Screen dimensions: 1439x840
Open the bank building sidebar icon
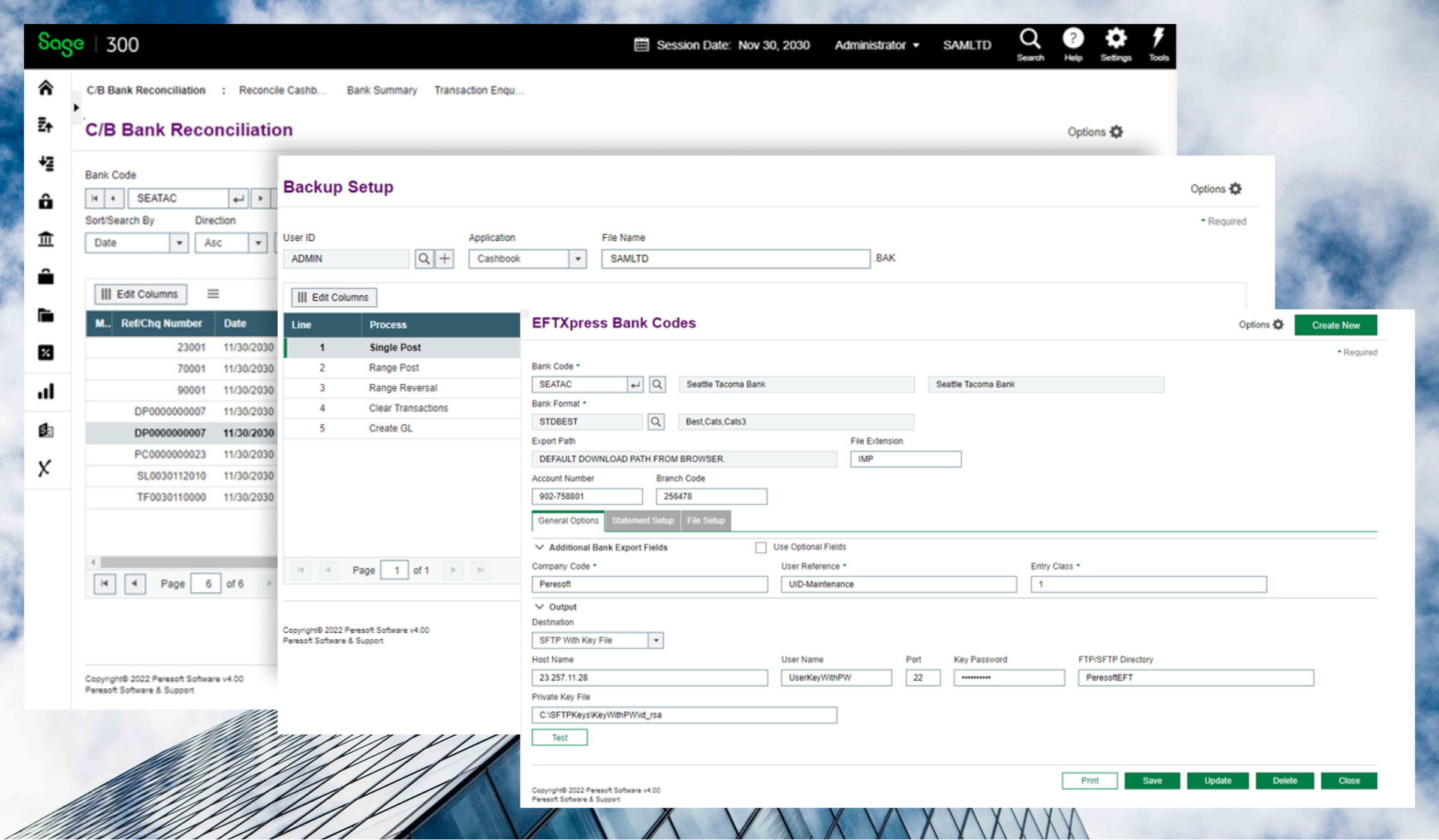click(46, 239)
